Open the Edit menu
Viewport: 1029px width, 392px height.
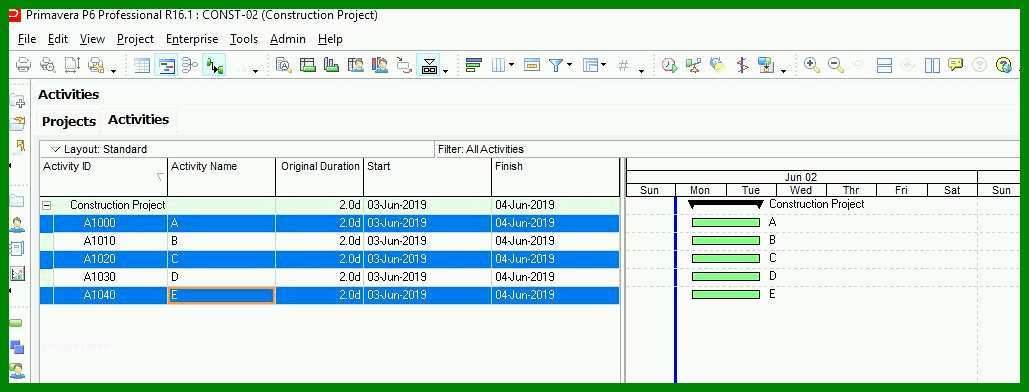pos(58,39)
